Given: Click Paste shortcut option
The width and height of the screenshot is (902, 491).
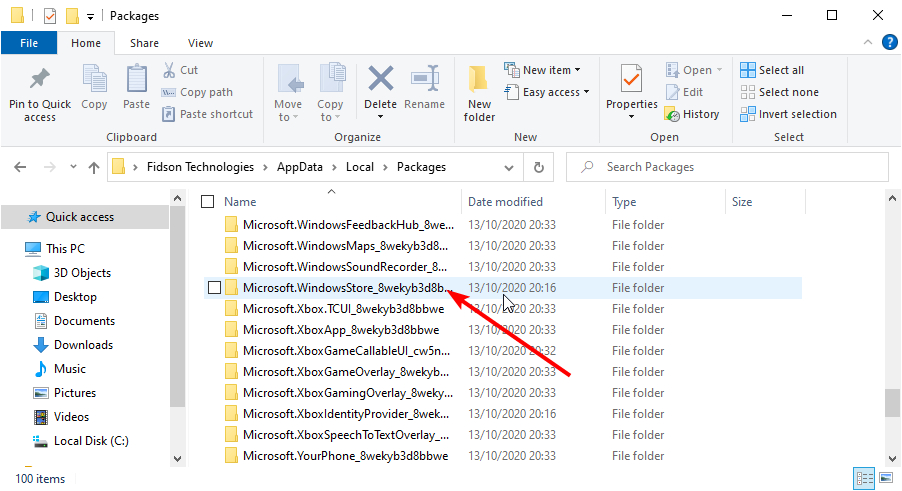Looking at the screenshot, I should pos(208,114).
